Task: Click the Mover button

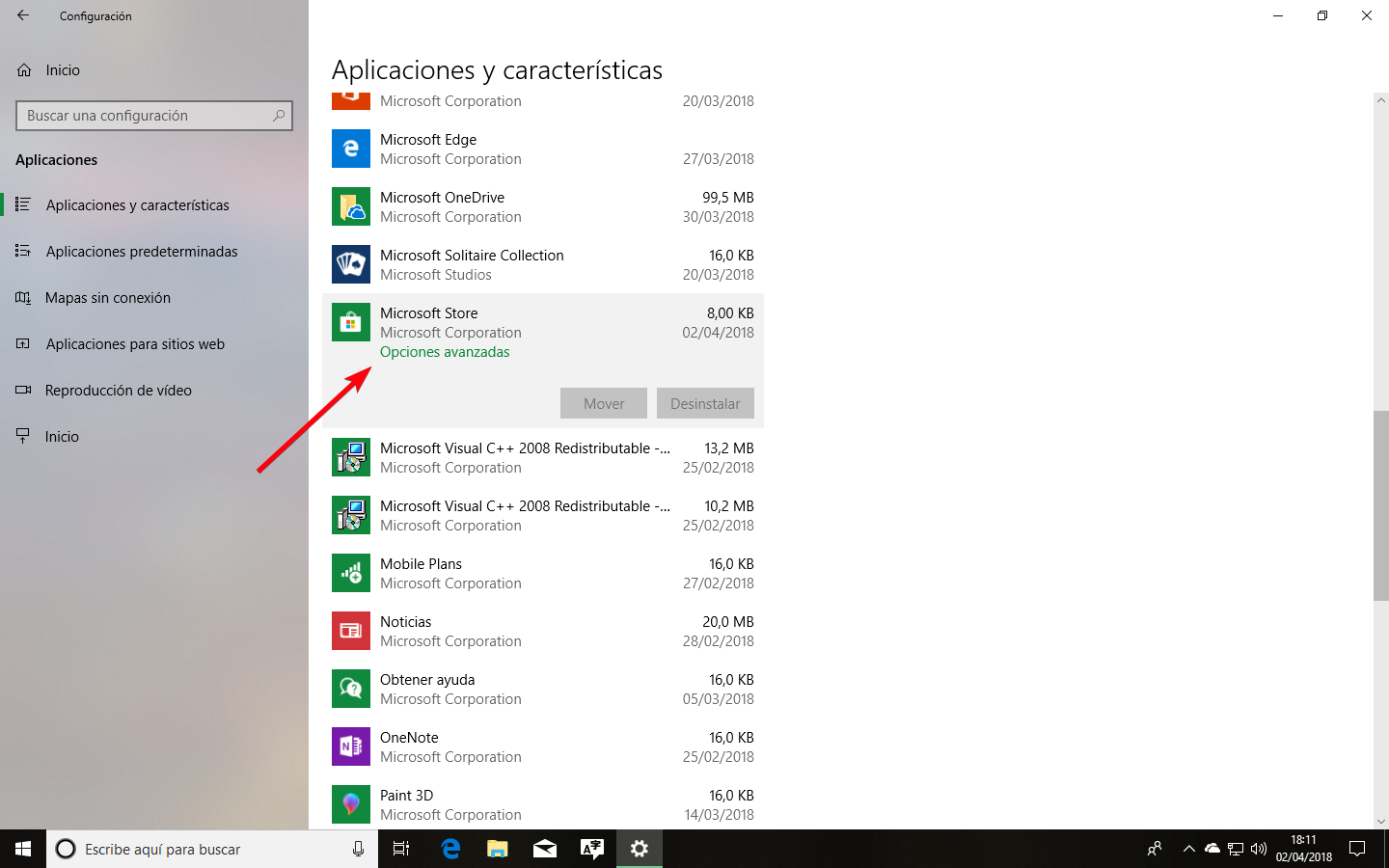Action: 604,403
